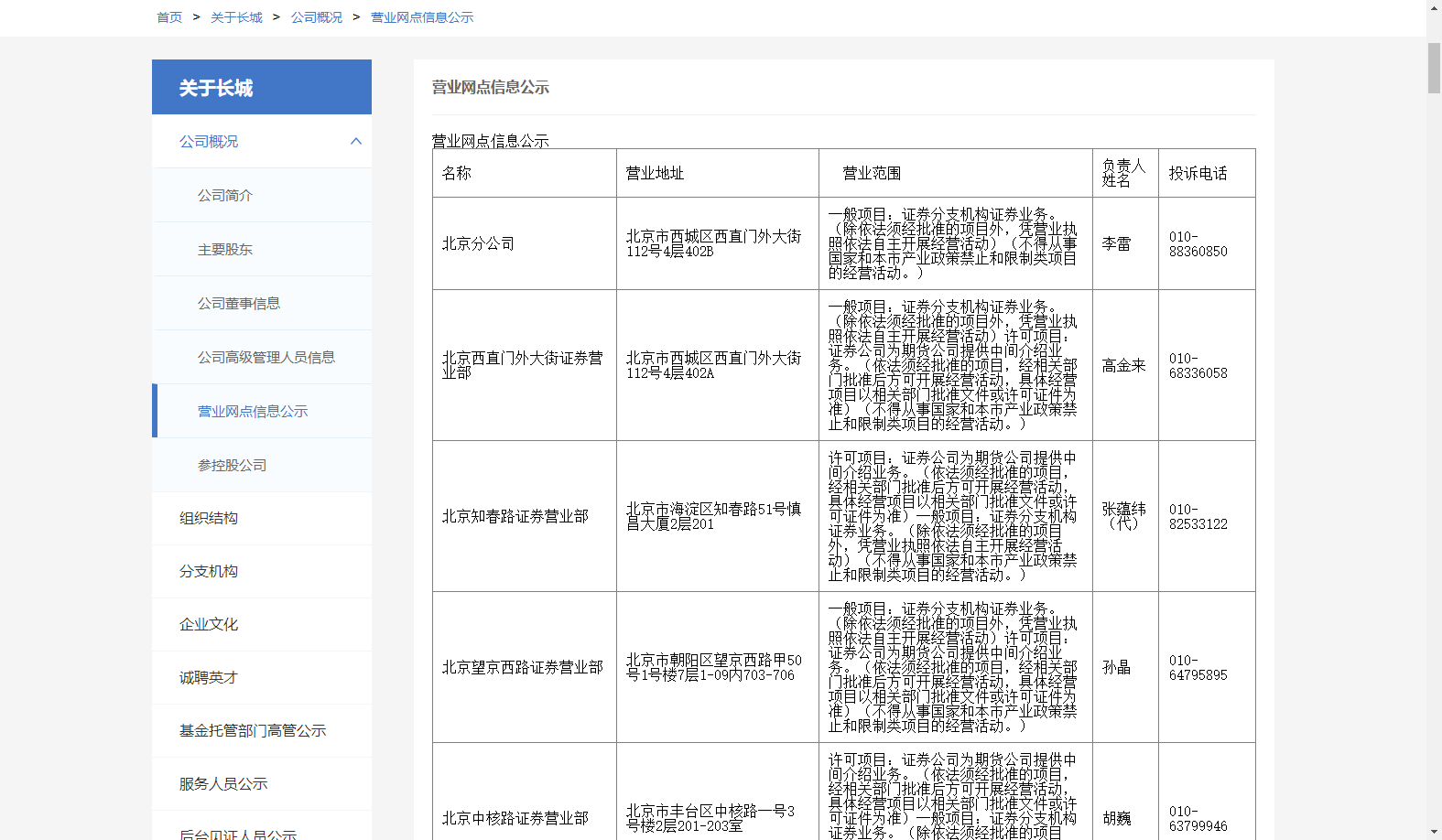Select 基金托管部门高管公示 sidebar item
Viewport: 1442px width, 840px height.
coord(262,731)
